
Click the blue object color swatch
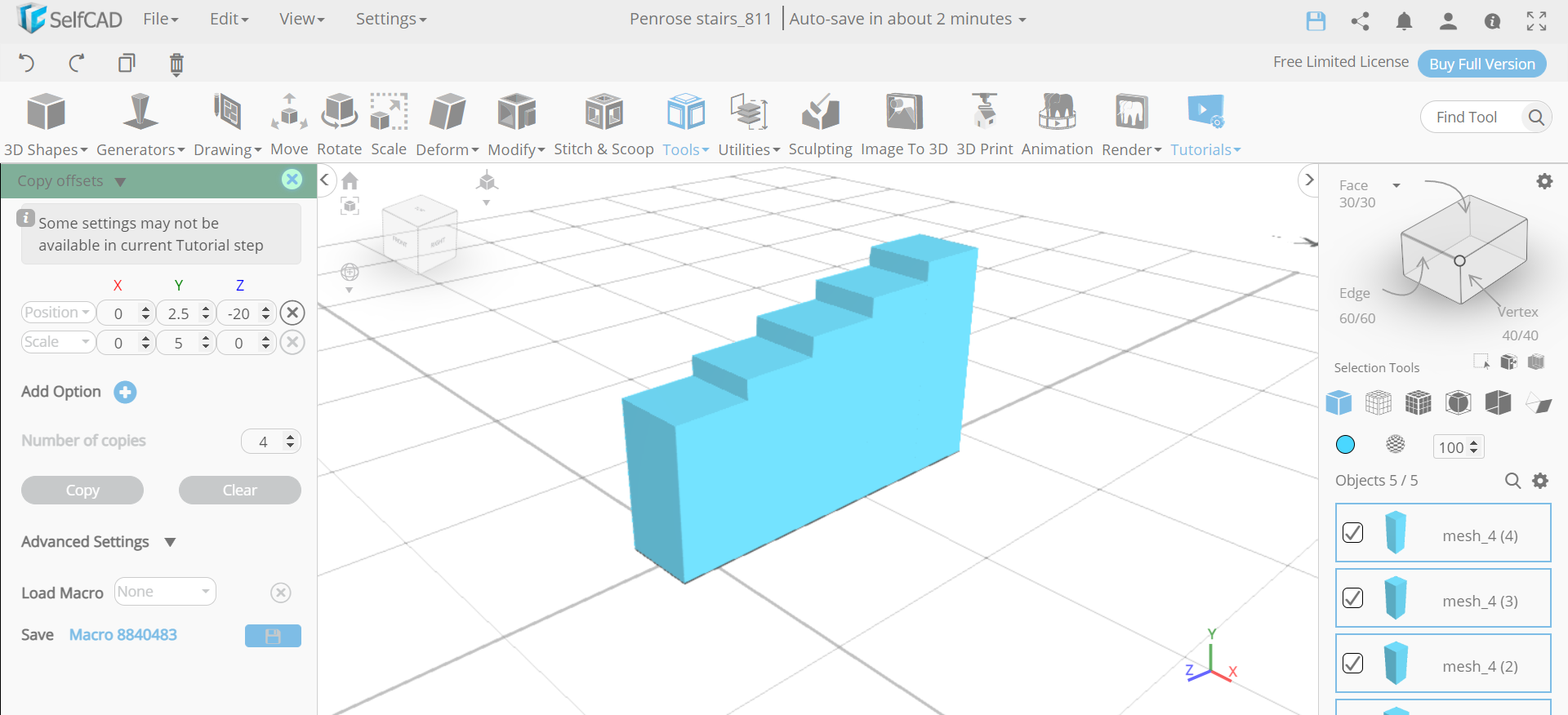[1345, 444]
